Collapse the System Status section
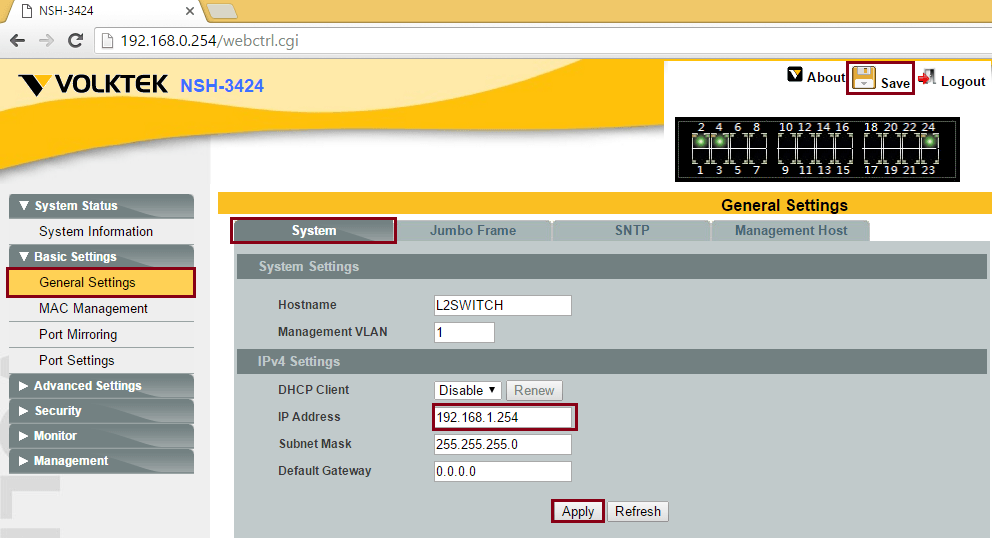This screenshot has width=992, height=538. 101,206
